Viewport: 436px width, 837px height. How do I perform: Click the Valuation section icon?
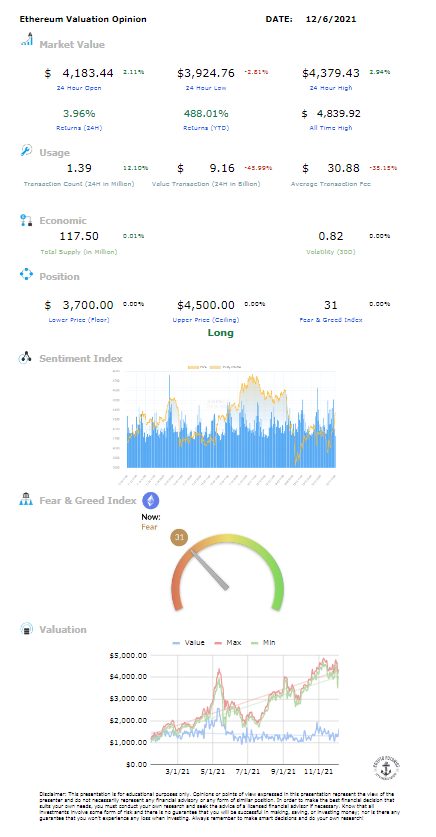pyautogui.click(x=27, y=629)
